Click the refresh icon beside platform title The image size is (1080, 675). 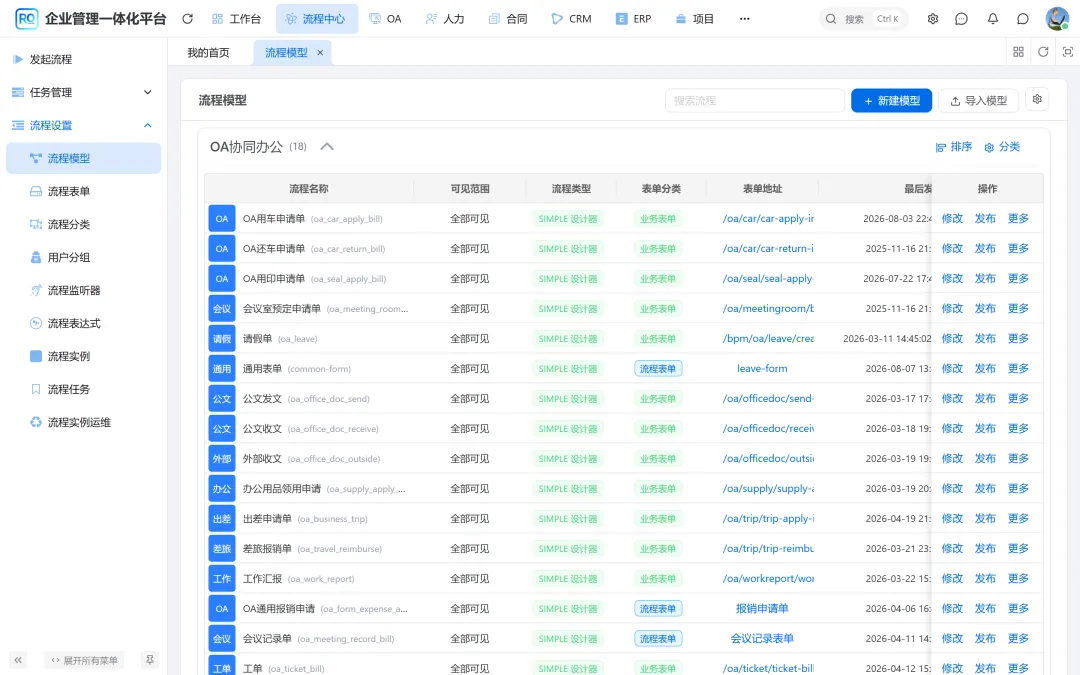187,19
